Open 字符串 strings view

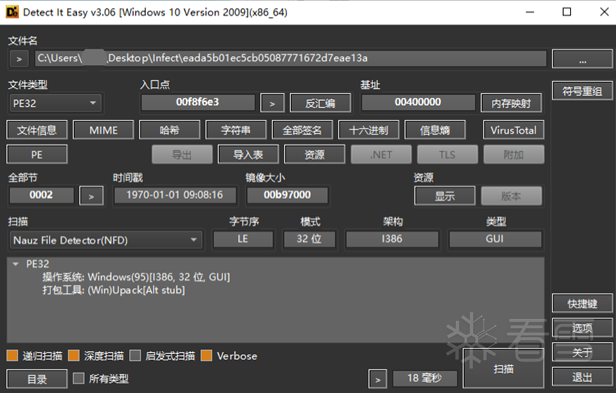point(236,130)
